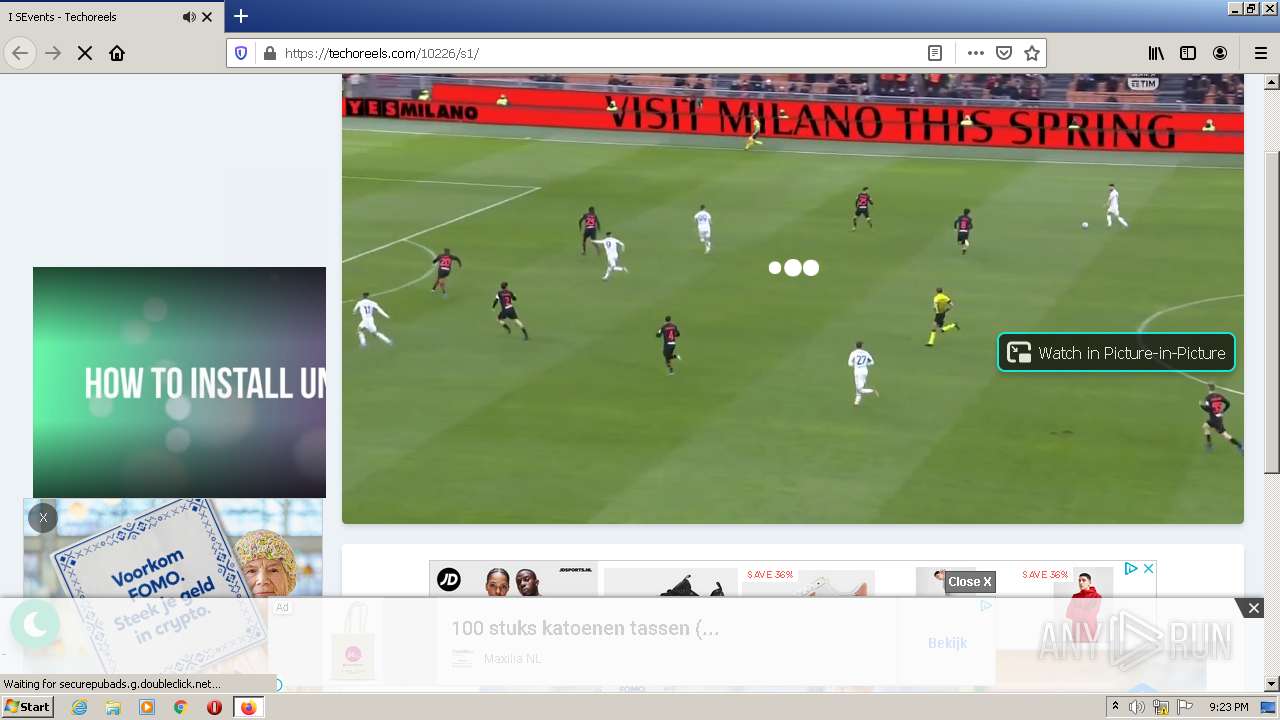Screen dimensions: 1280x720
Task: Show hidden system tray icons
Action: [x=1115, y=707]
